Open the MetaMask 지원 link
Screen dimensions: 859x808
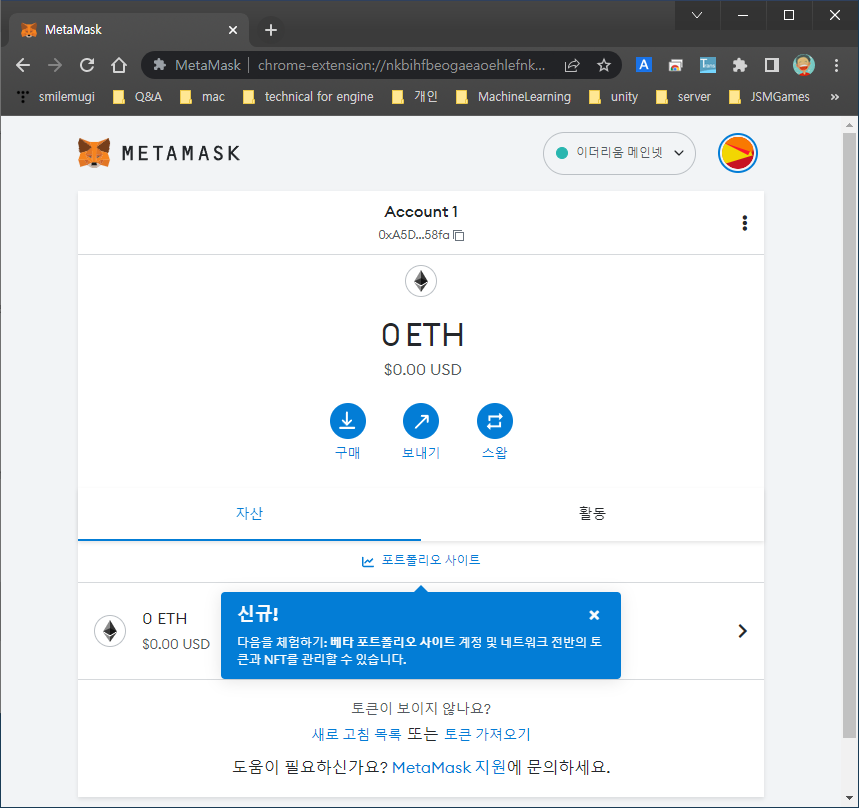tap(449, 767)
